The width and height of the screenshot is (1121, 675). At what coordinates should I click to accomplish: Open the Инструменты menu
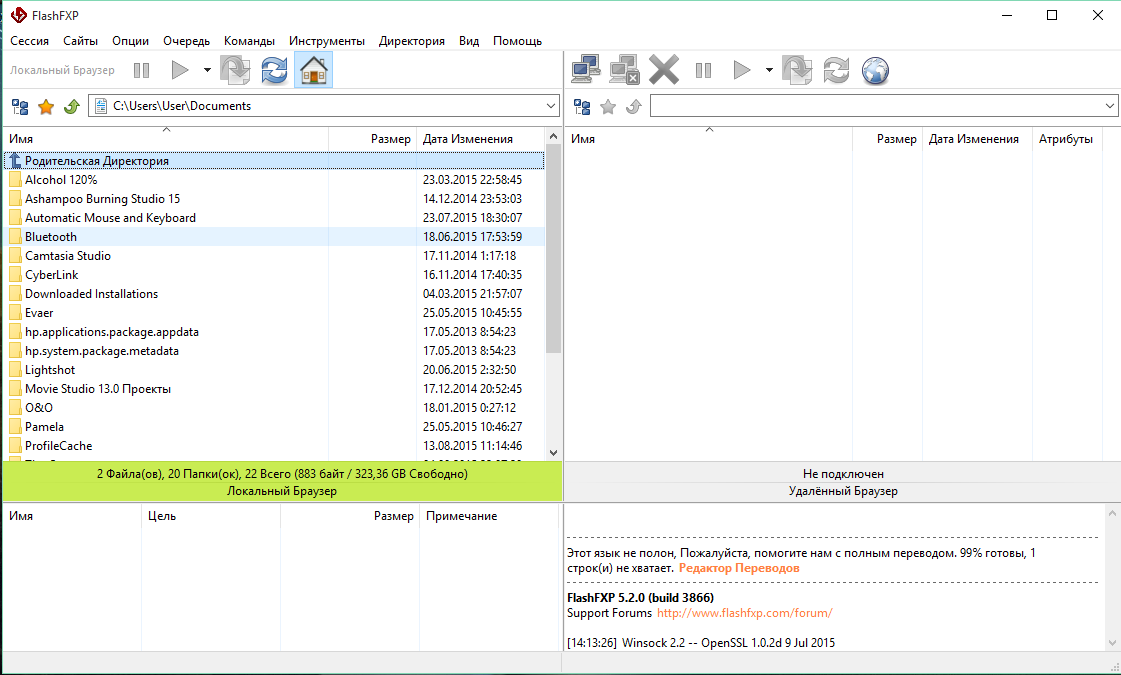(x=327, y=41)
